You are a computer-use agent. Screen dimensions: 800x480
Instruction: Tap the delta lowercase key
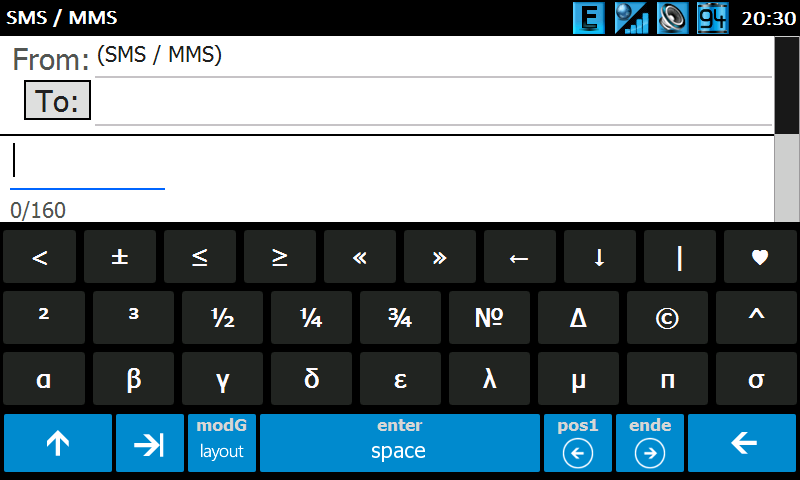[311, 378]
